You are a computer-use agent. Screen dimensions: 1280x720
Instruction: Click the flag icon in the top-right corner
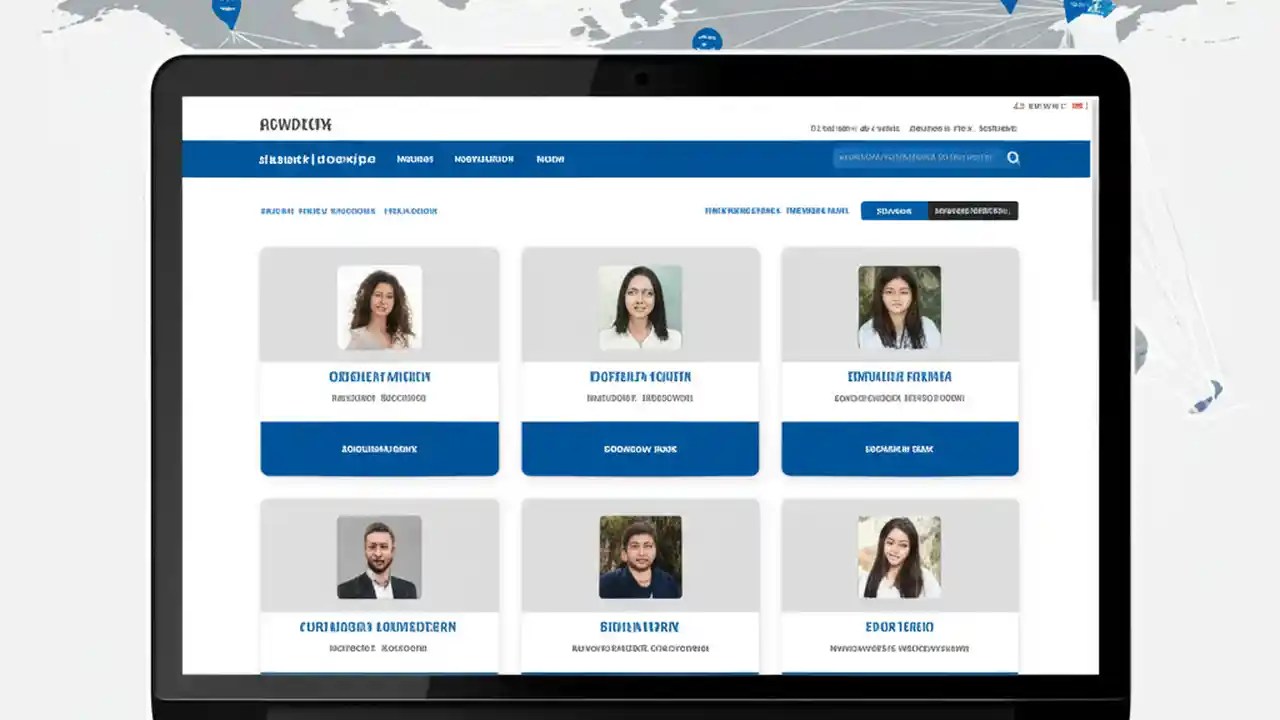click(x=1078, y=105)
